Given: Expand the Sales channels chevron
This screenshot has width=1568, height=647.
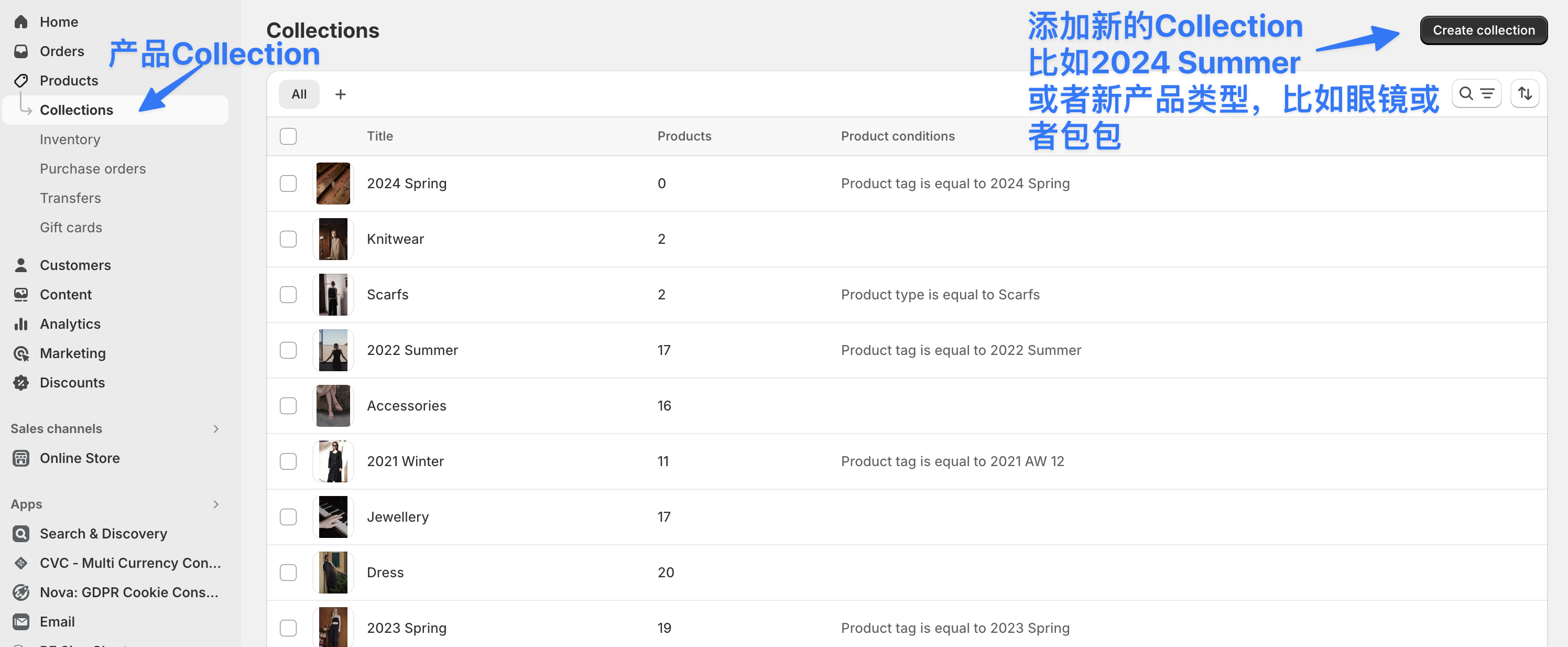Looking at the screenshot, I should point(215,429).
